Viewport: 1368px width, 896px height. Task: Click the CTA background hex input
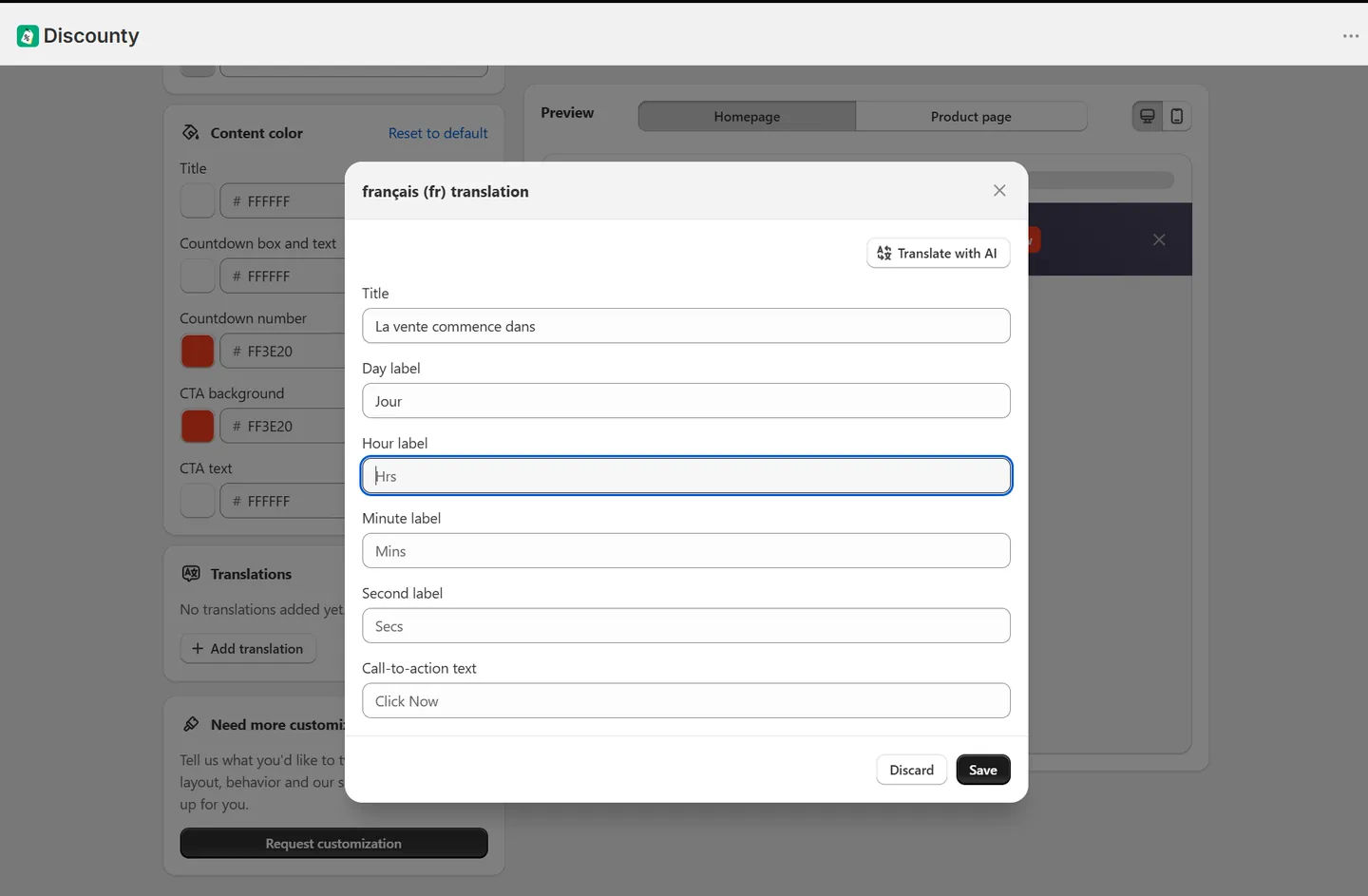click(283, 427)
